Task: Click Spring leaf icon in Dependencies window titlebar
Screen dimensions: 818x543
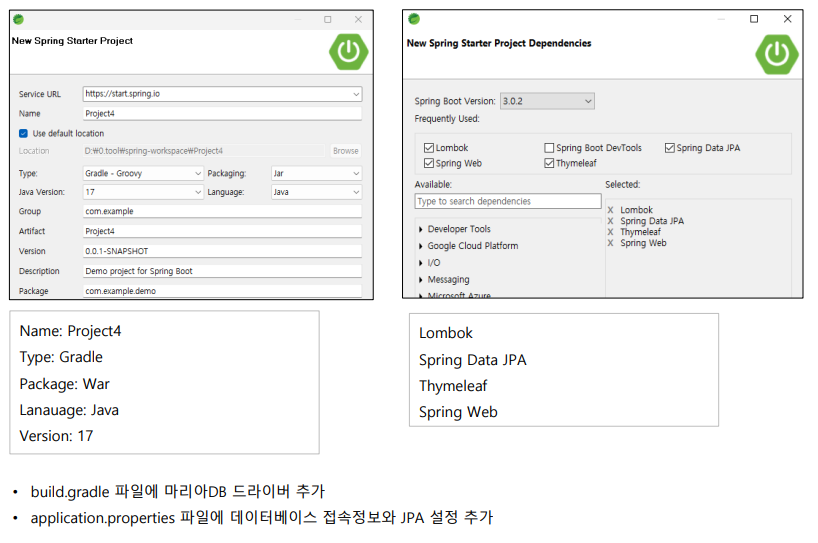Action: pos(414,19)
